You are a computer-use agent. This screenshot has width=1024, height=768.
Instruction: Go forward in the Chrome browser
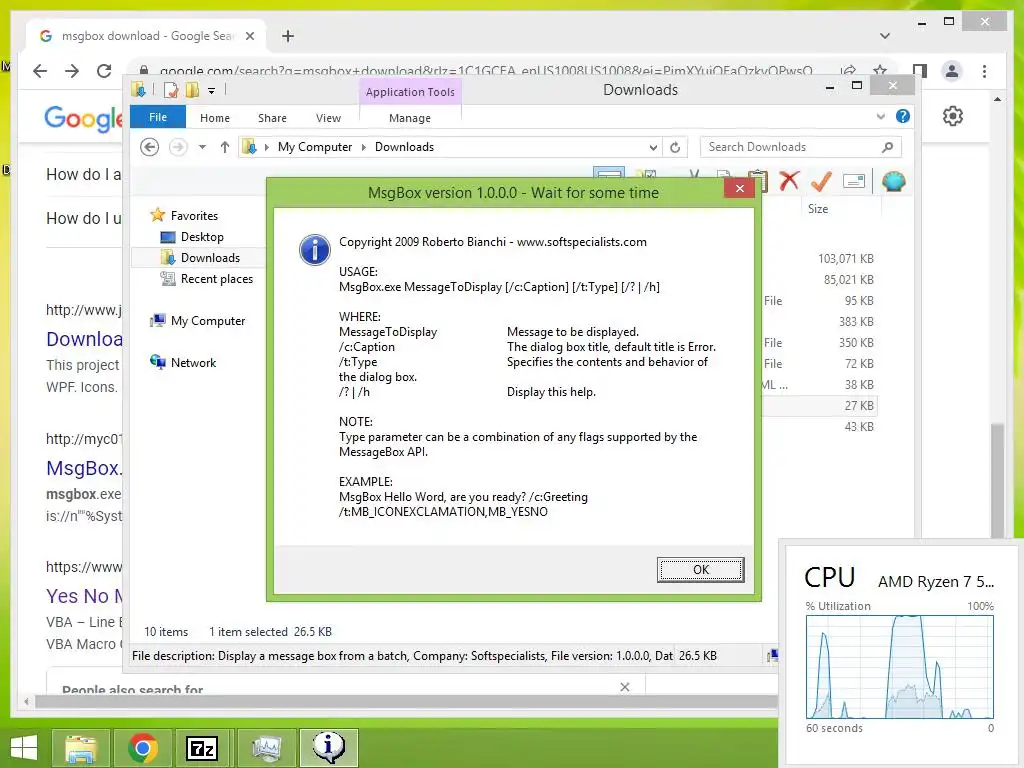(x=72, y=71)
